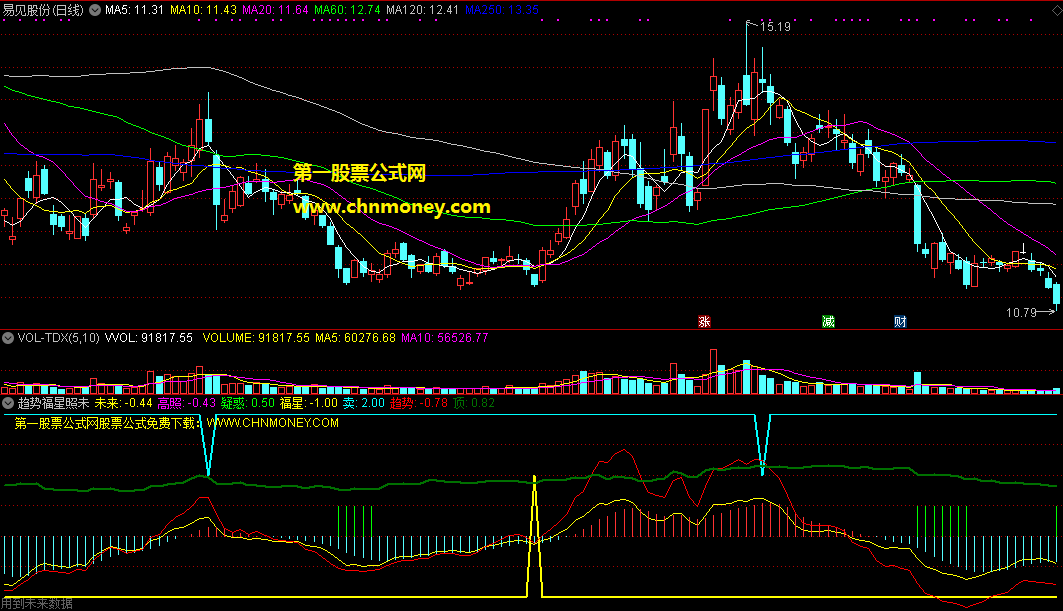Image resolution: width=1063 pixels, height=611 pixels.
Task: Select the 趋势福星照未 indicator name
Action: pos(54,403)
